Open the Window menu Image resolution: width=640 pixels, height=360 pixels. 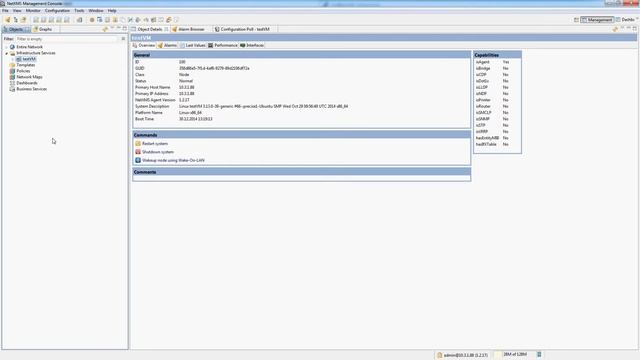[x=96, y=11]
